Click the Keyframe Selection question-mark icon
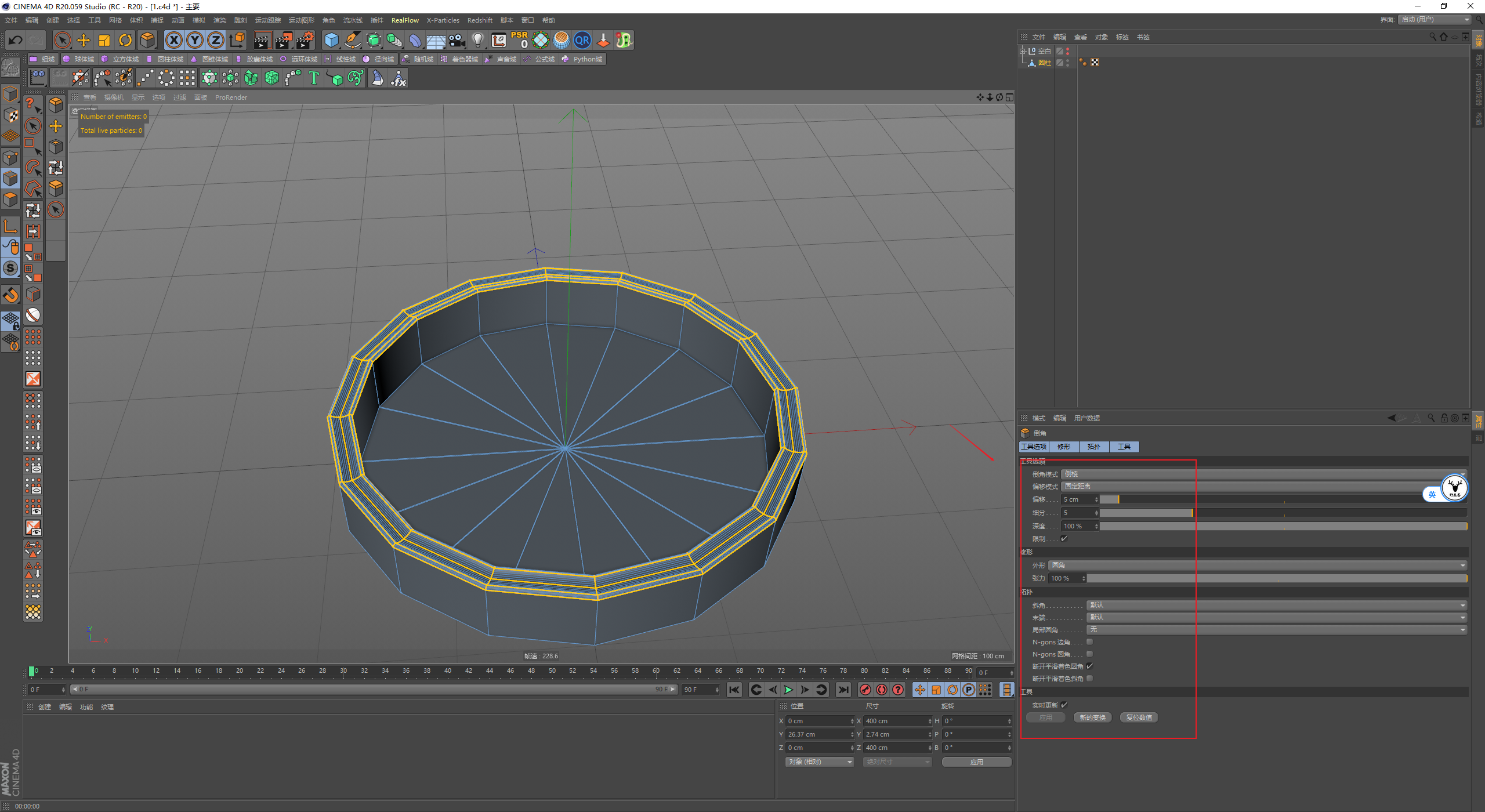The height and width of the screenshot is (812, 1485). pyautogui.click(x=898, y=690)
